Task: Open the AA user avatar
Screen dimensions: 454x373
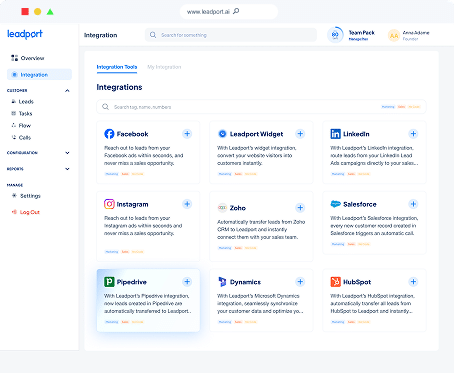Action: click(x=394, y=35)
